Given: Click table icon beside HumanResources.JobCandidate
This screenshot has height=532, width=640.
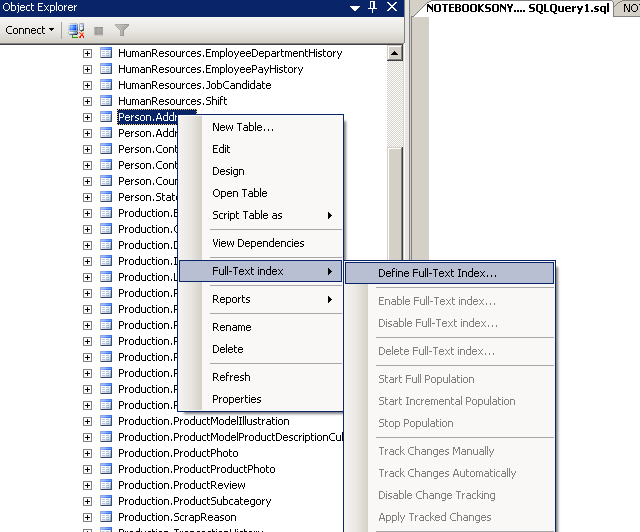Looking at the screenshot, I should point(105,85).
